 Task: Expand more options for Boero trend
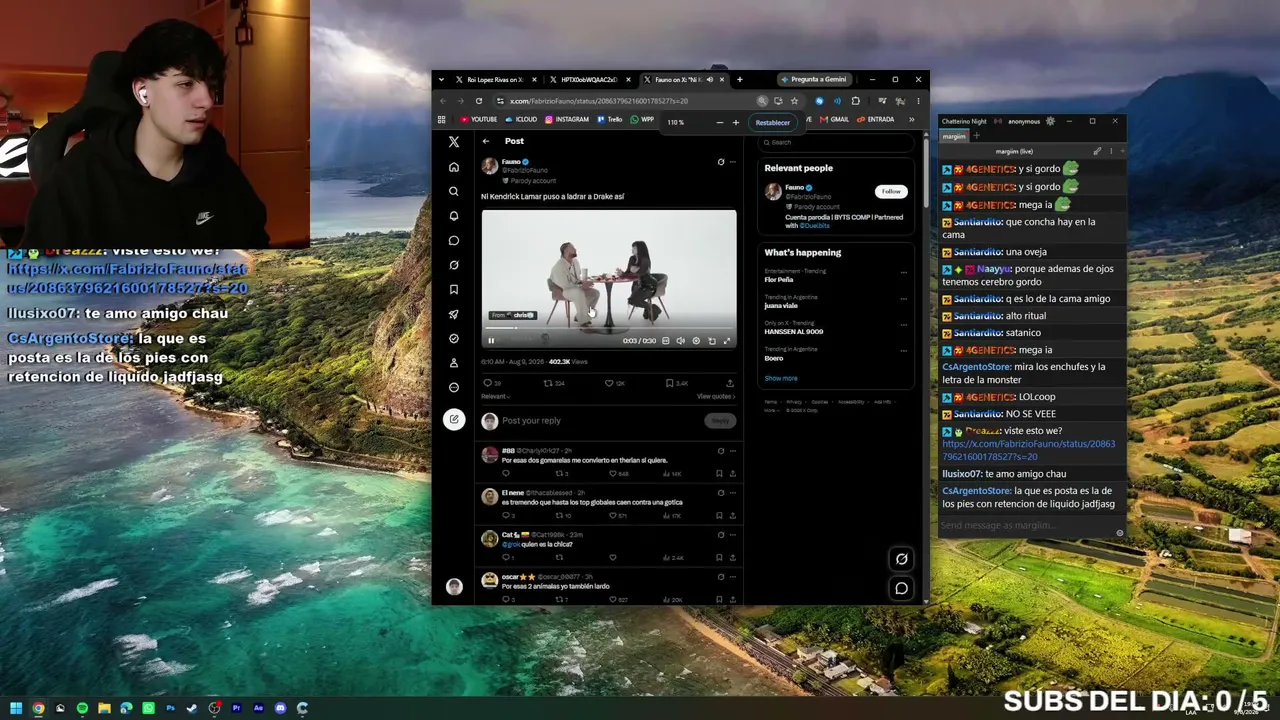(x=903, y=351)
